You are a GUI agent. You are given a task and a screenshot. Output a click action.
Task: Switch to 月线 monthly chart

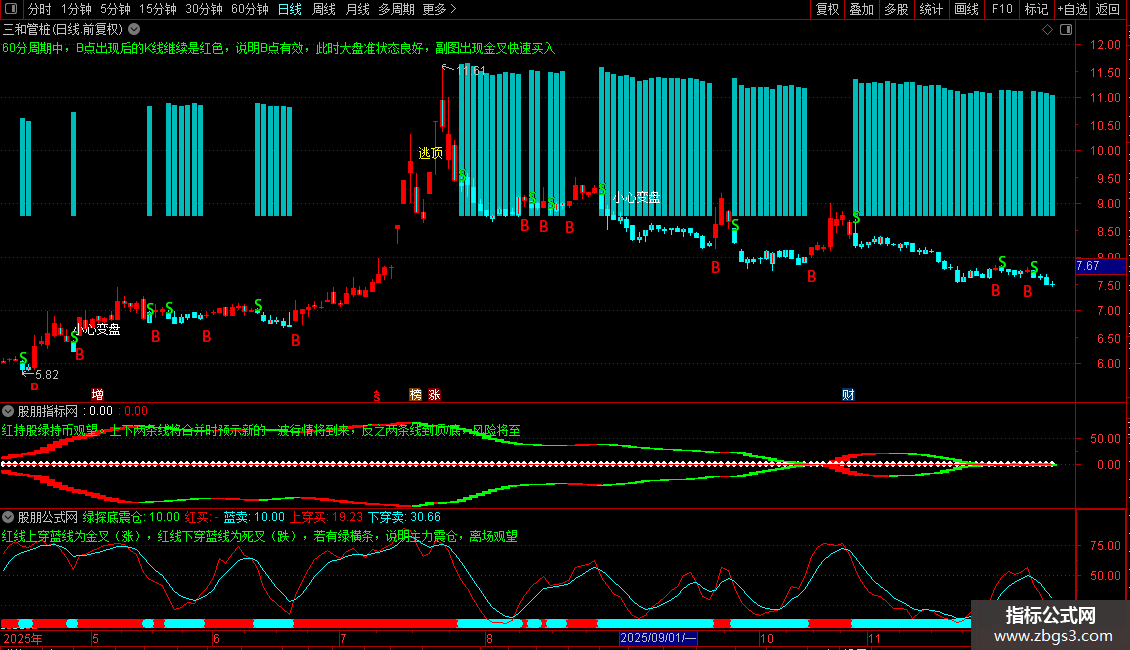[357, 9]
